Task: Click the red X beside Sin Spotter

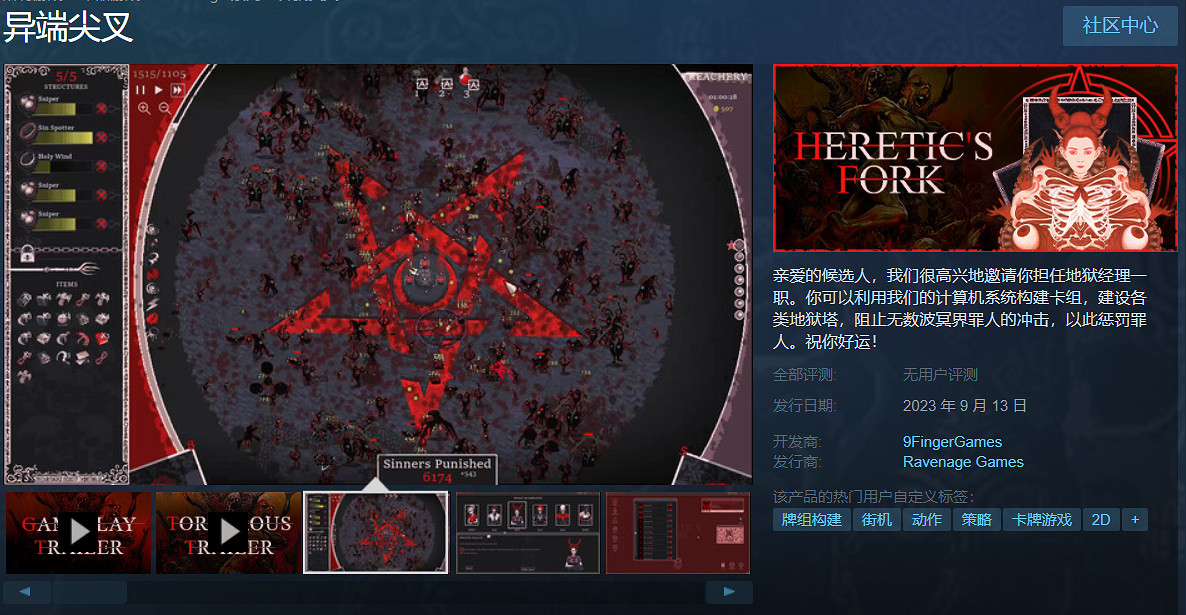Action: [102, 137]
